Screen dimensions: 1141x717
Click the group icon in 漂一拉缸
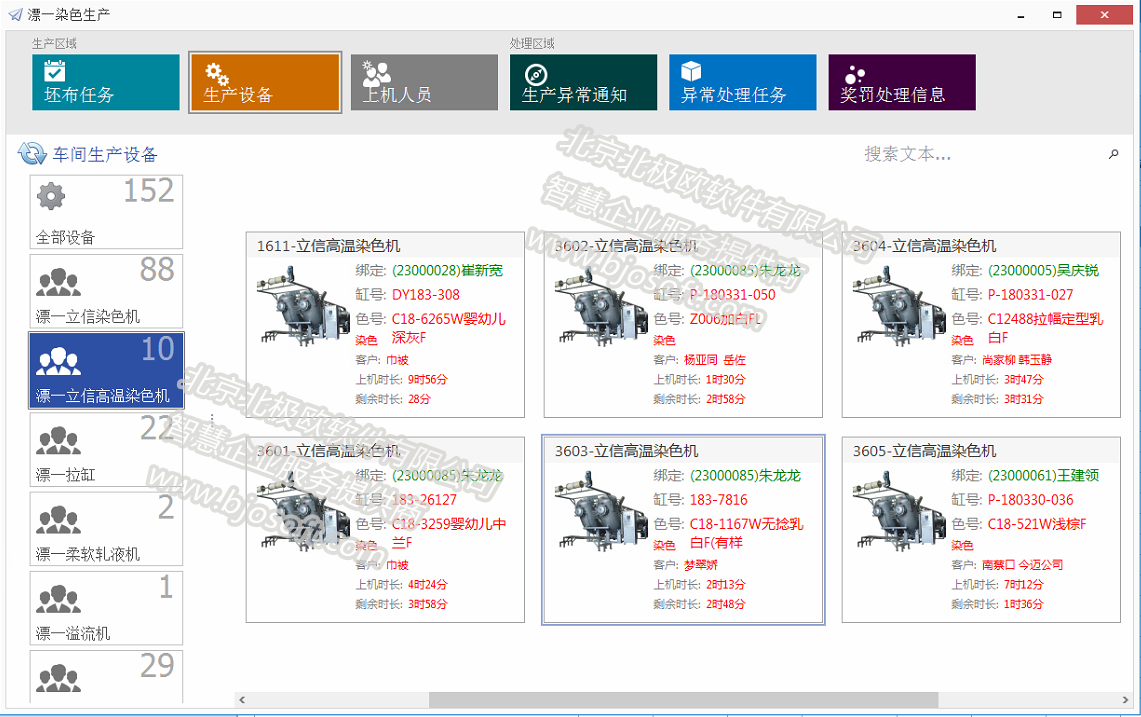(x=59, y=441)
